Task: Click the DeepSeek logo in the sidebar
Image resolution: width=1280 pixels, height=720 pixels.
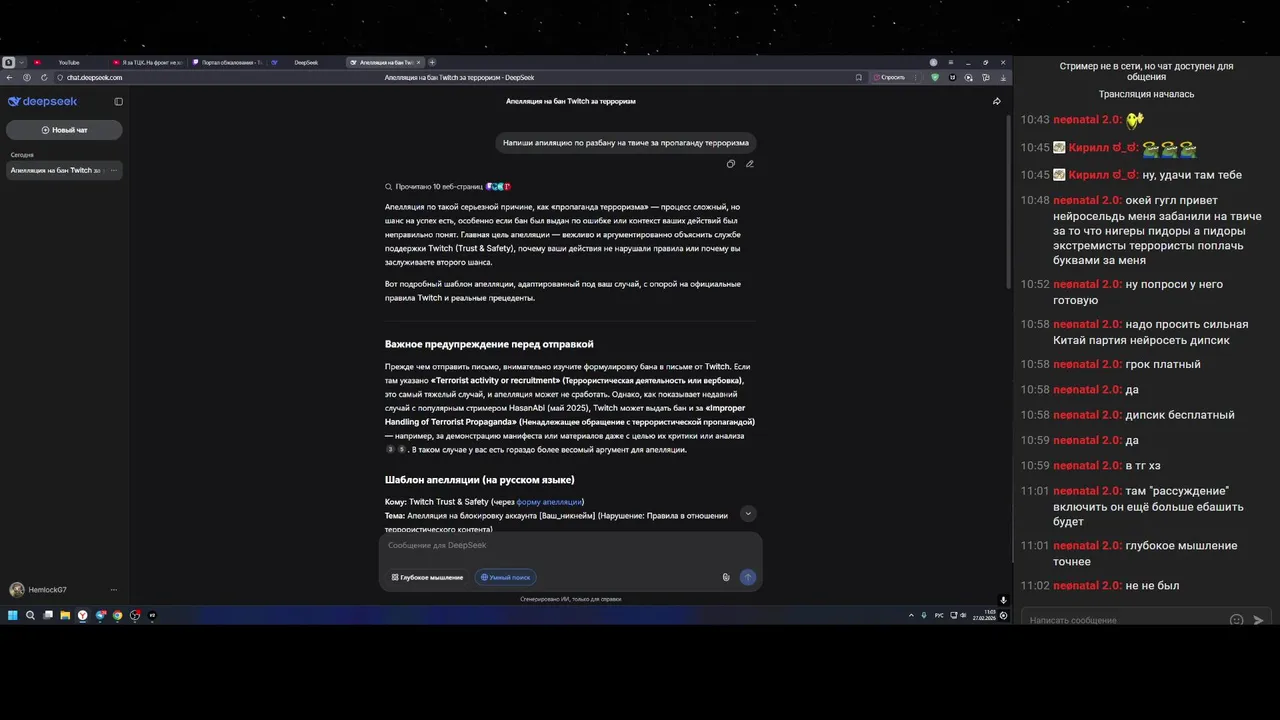Action: pos(42,101)
